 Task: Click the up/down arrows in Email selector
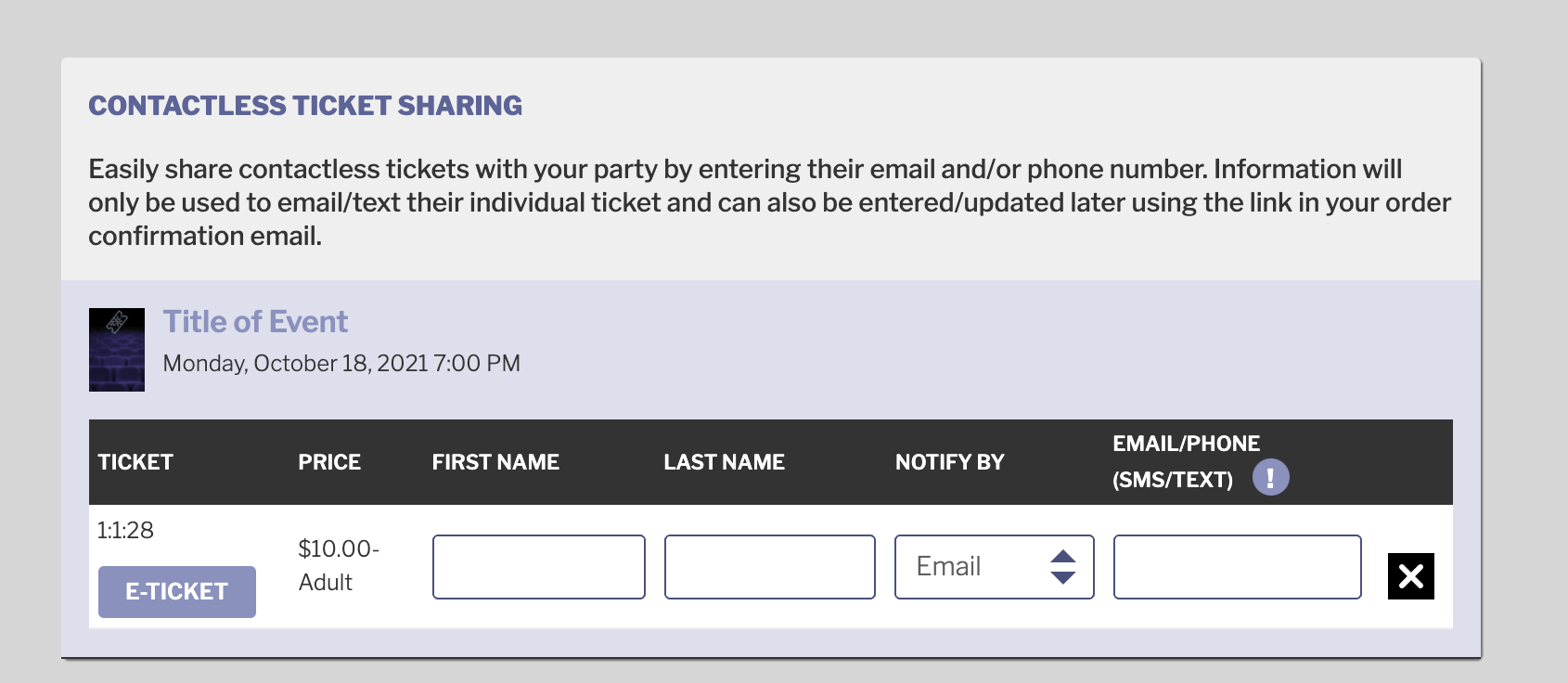1063,567
